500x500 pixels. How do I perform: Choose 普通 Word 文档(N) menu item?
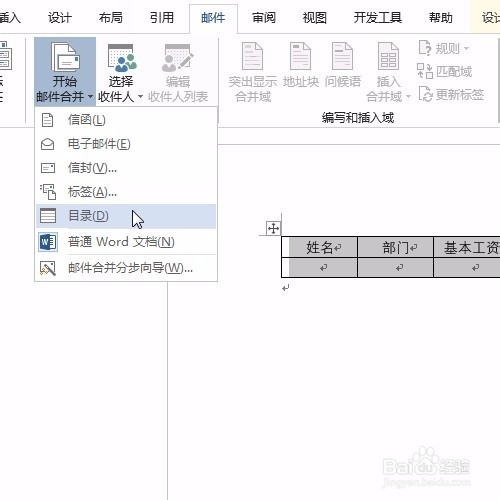(x=126, y=242)
